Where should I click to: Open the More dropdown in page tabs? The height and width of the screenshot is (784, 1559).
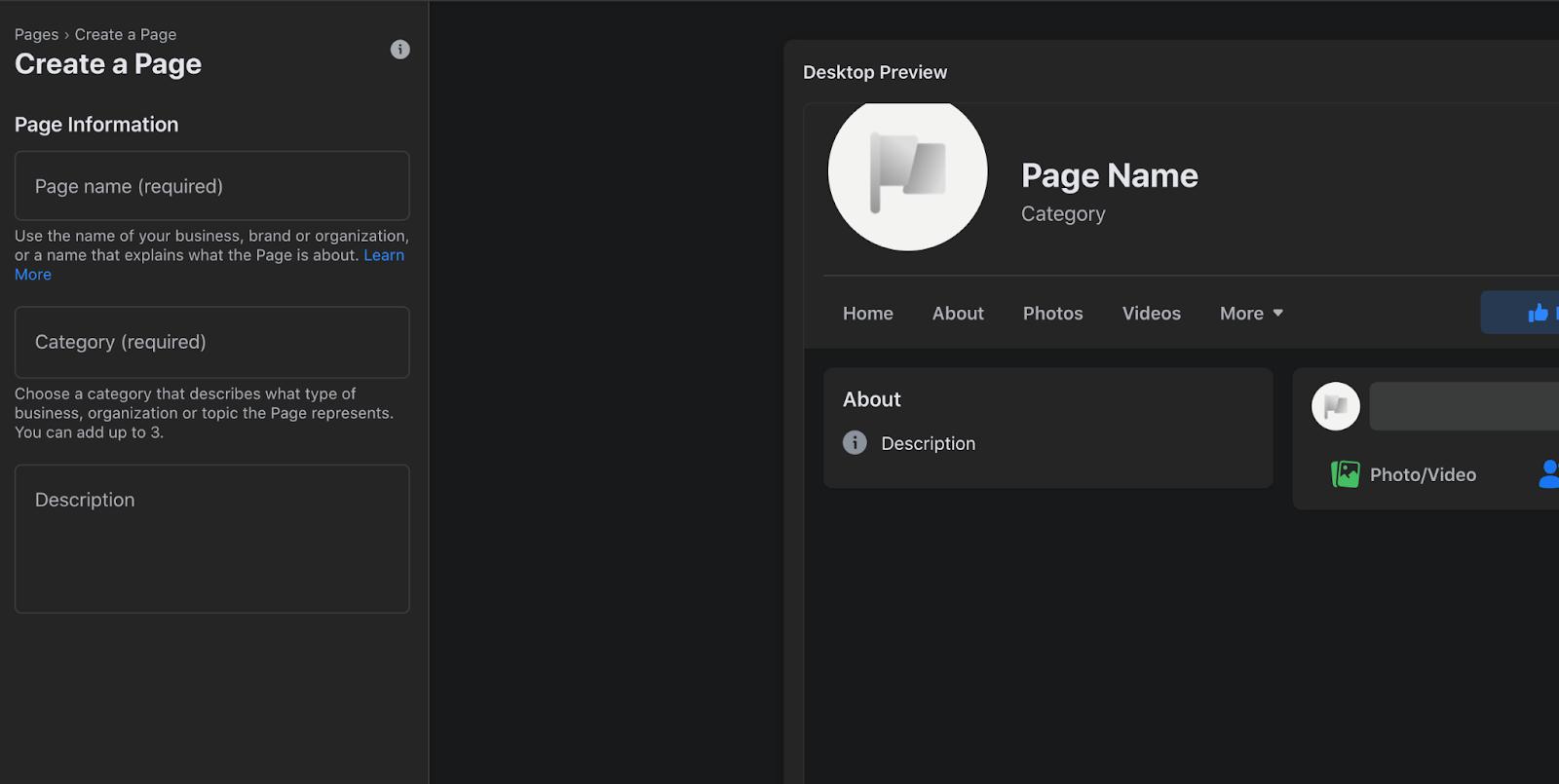[x=1251, y=314]
